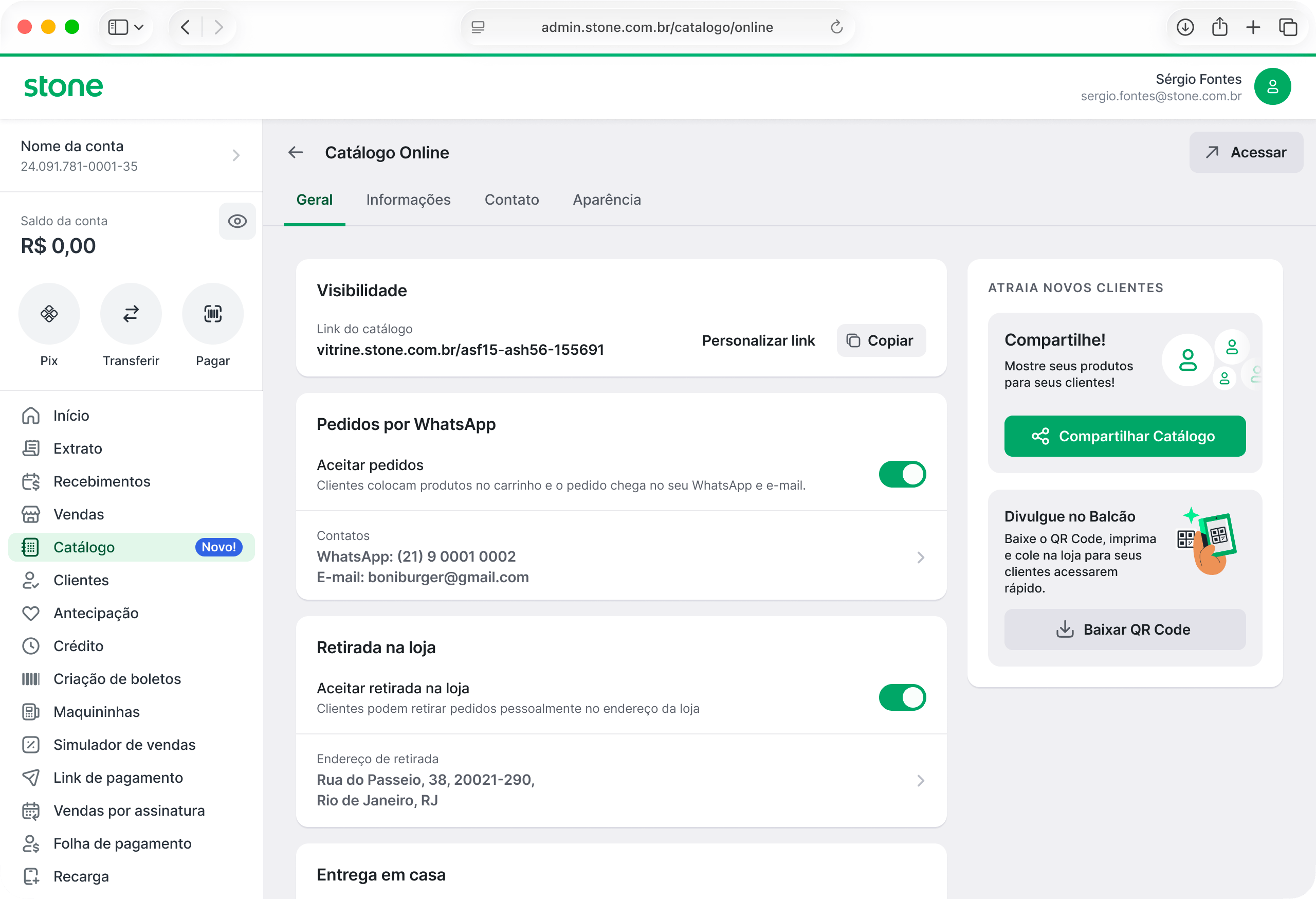Toggle the Aceitar pedidos switch

(x=902, y=474)
